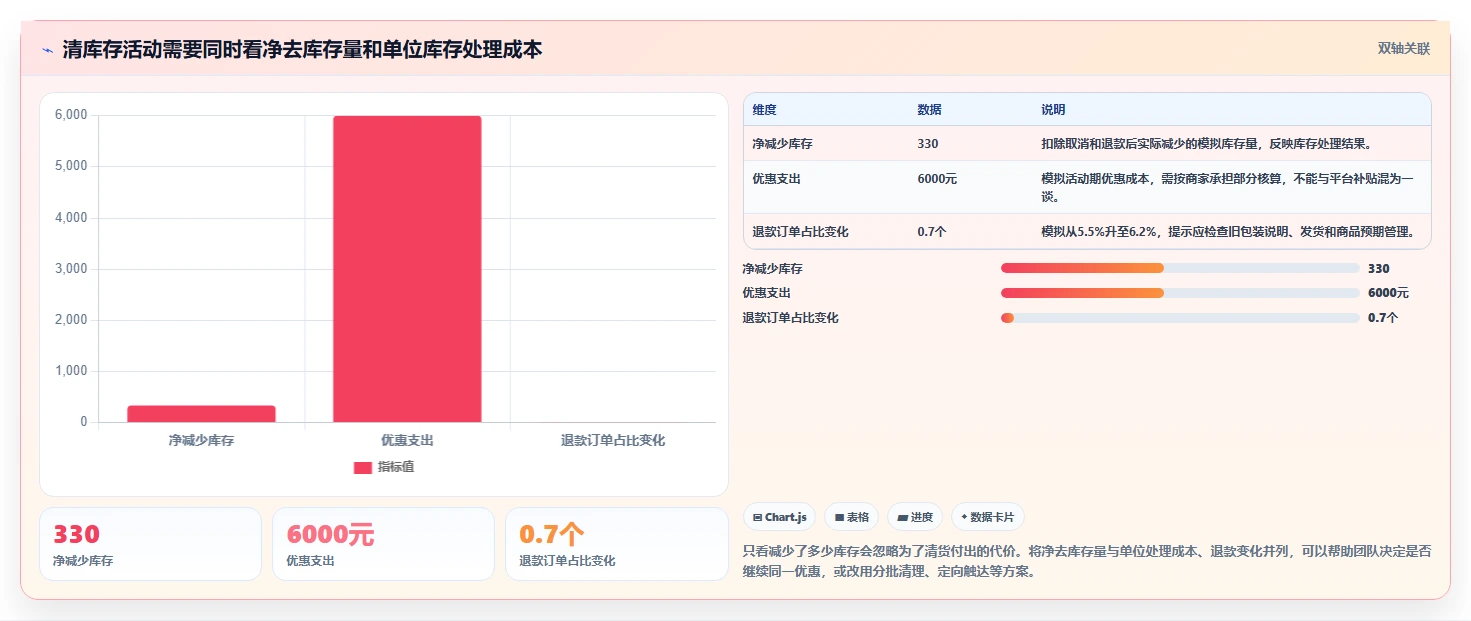The height and width of the screenshot is (621, 1471).
Task: Click the icon inside the Chart.js chip
Action: pyautogui.click(x=758, y=518)
